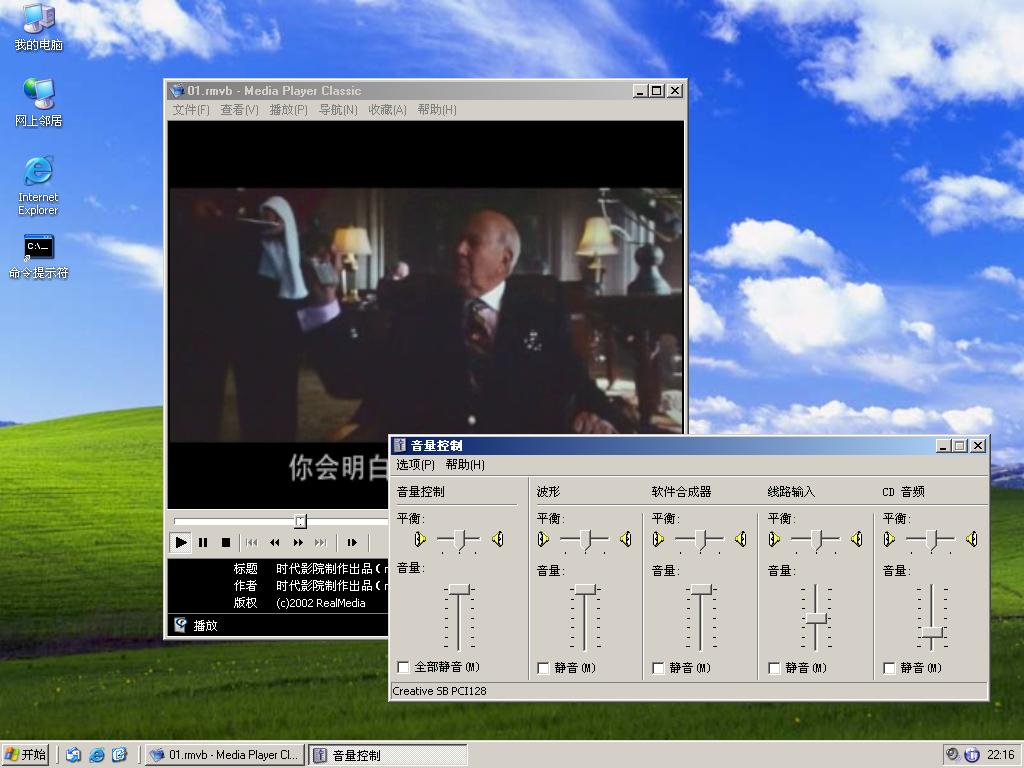Open 文件(F) menu in Media Player Classic

click(x=191, y=110)
